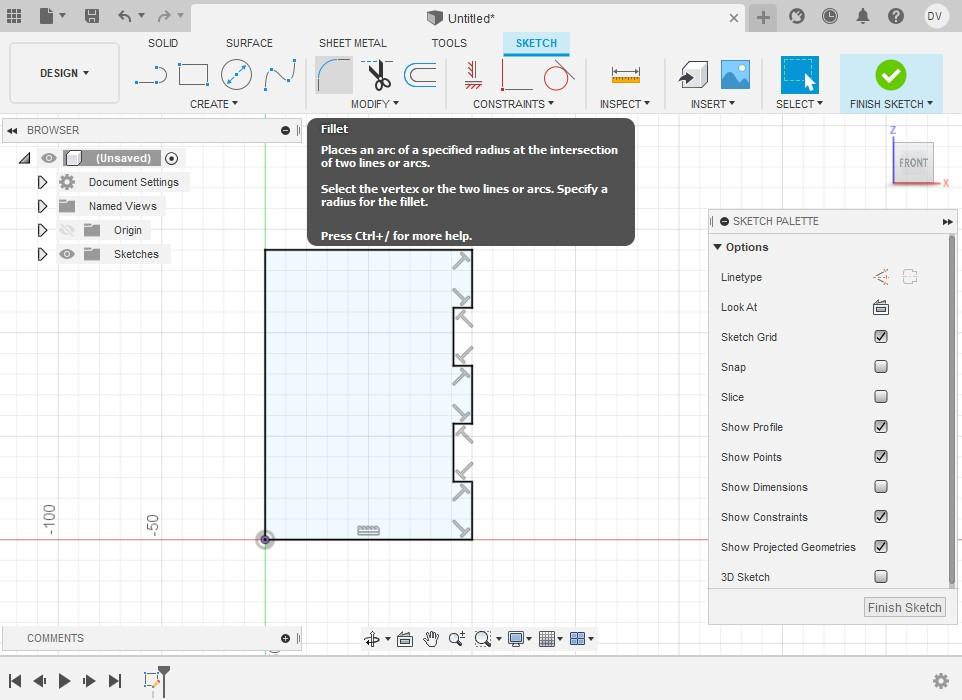Expand the Named Views node
The image size is (962, 700).
pos(42,206)
